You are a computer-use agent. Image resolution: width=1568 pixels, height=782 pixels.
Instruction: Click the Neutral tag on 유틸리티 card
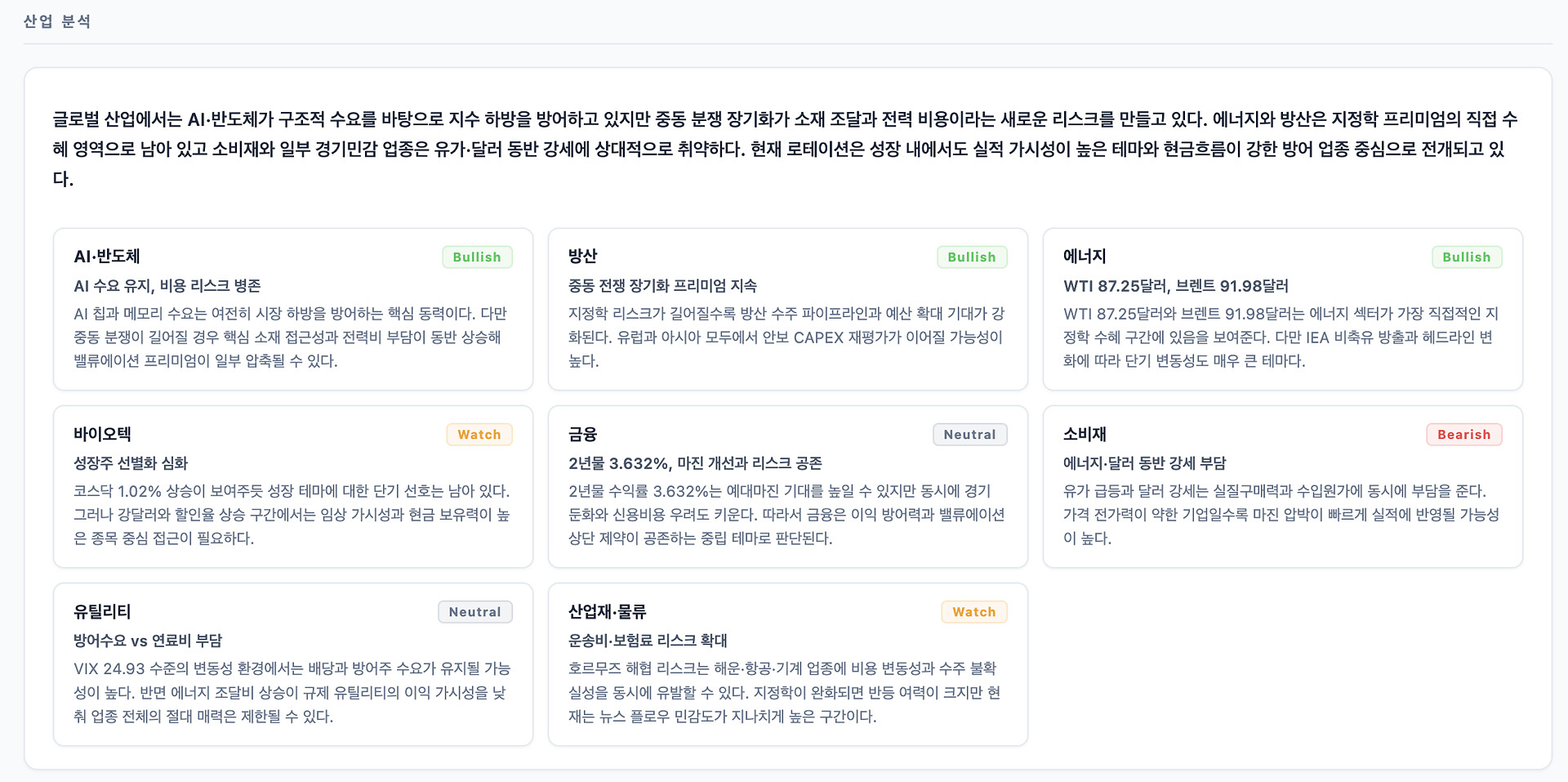tap(474, 612)
